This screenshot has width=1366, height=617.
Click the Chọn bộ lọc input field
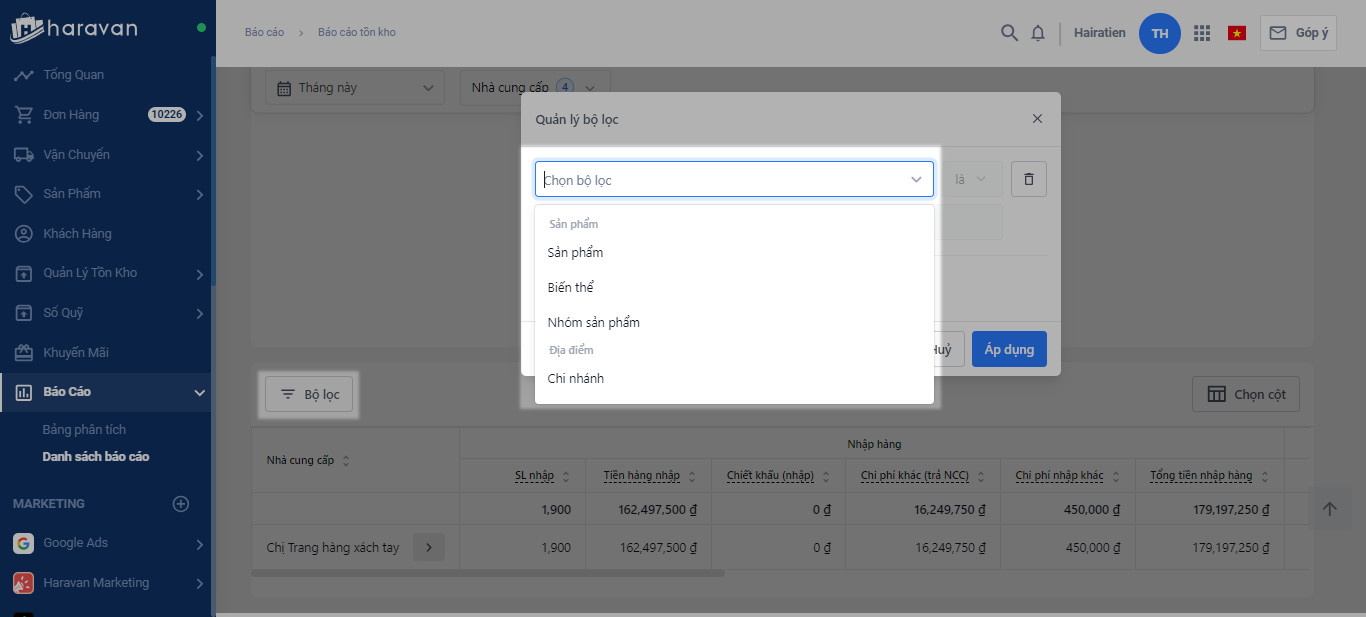(722, 180)
